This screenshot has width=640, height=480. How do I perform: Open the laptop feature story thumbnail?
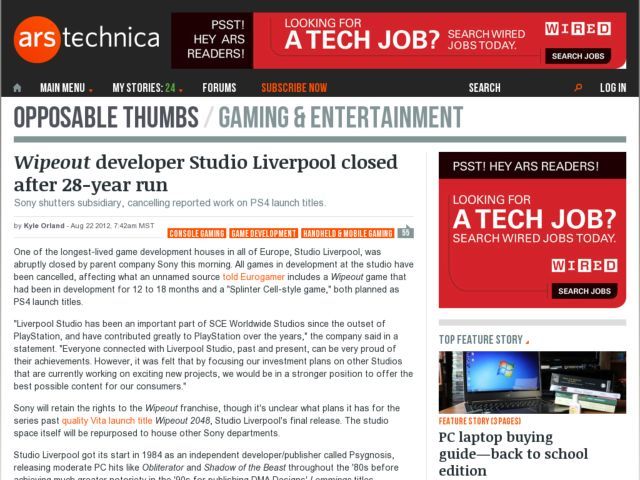(532, 382)
